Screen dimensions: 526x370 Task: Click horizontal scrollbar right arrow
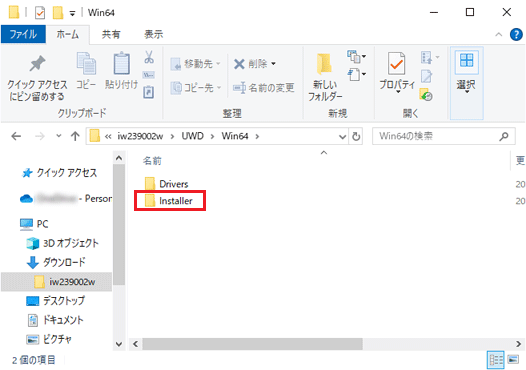[518, 344]
